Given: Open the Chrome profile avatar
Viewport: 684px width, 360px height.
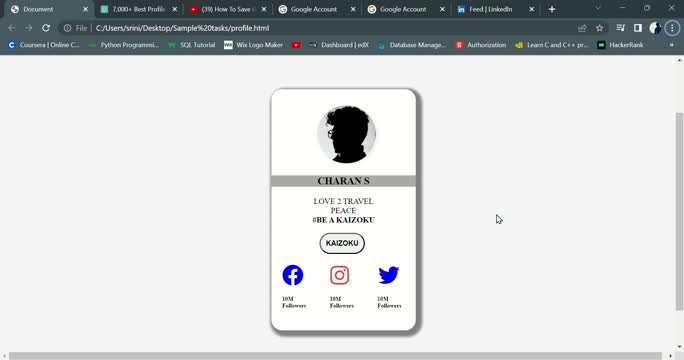Looking at the screenshot, I should pos(655,28).
